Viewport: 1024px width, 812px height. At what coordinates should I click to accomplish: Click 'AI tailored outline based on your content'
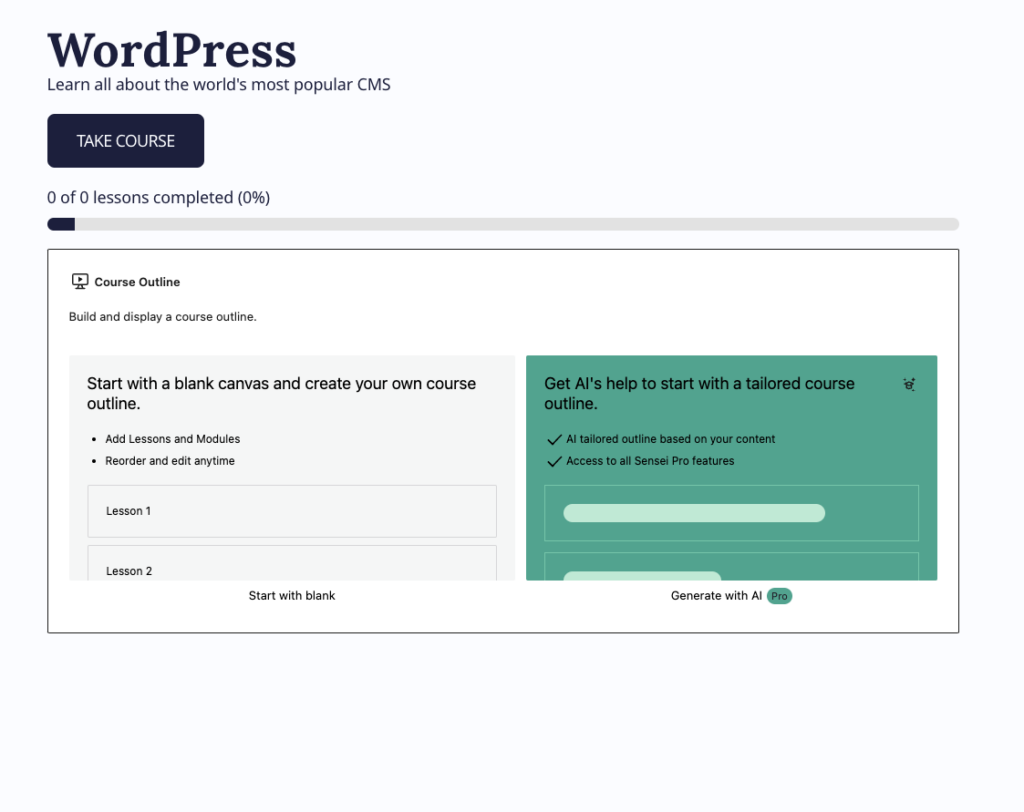(671, 439)
